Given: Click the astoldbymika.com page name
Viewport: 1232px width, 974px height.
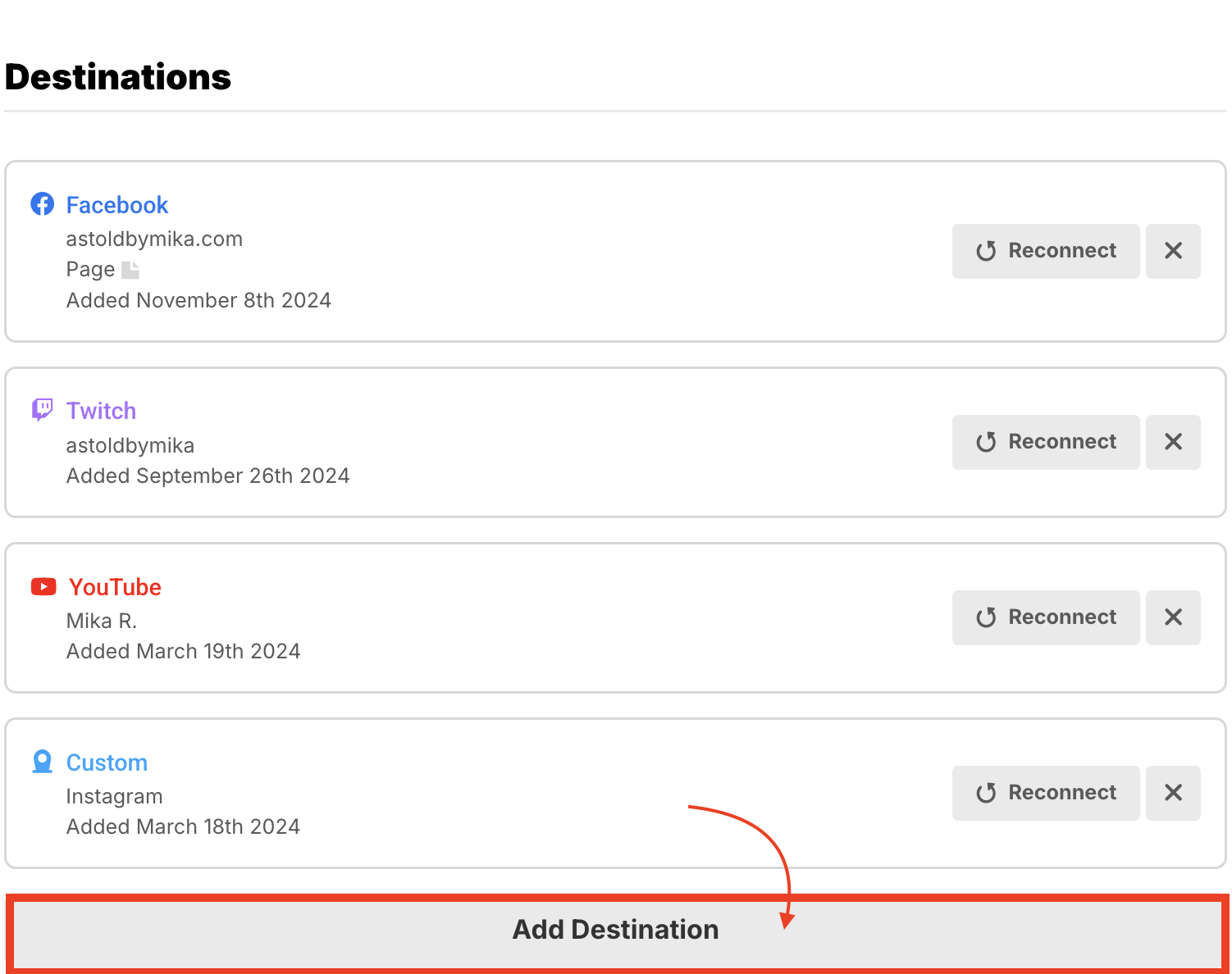Looking at the screenshot, I should point(154,239).
